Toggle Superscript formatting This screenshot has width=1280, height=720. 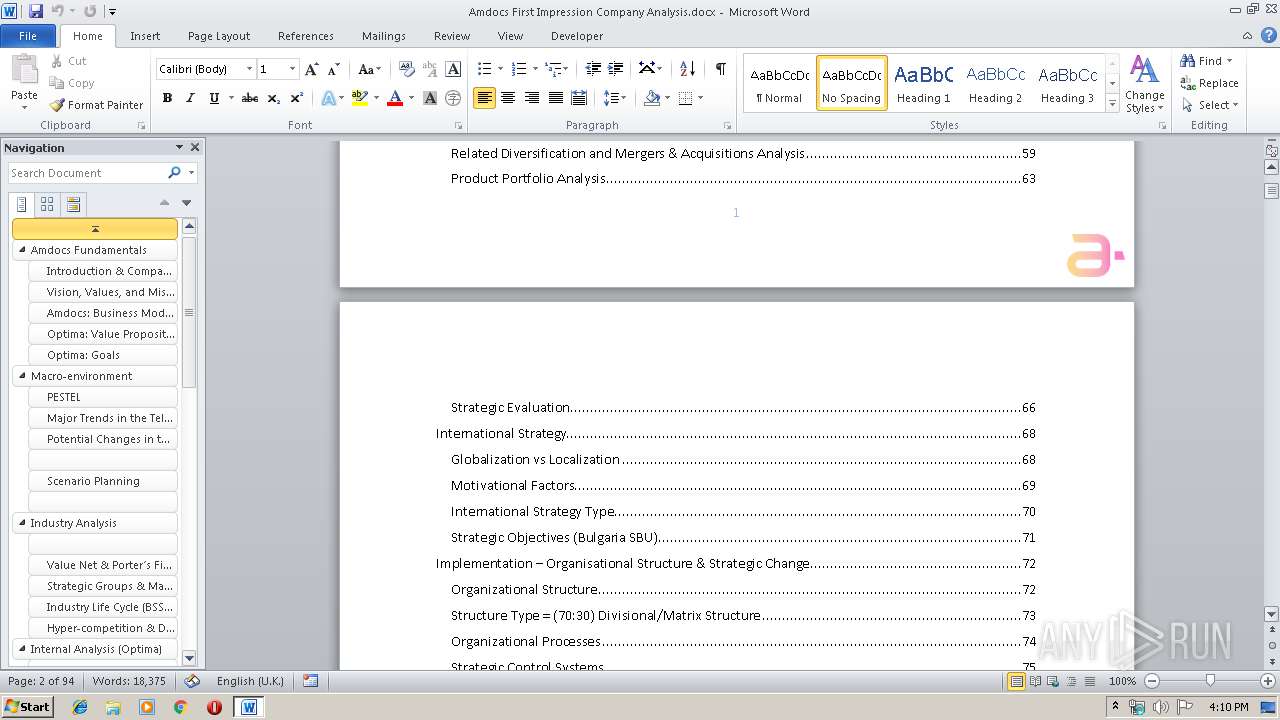[x=296, y=98]
